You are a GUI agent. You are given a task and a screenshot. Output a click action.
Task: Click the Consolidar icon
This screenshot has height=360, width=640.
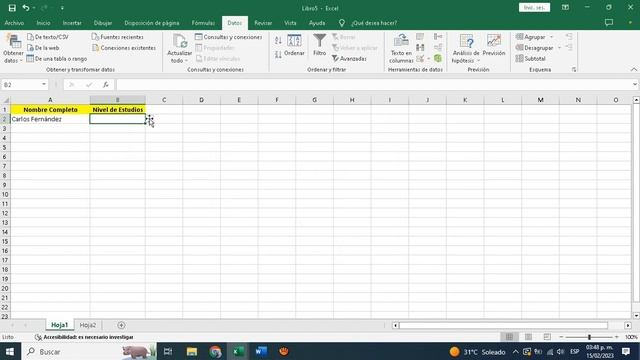coord(438,37)
